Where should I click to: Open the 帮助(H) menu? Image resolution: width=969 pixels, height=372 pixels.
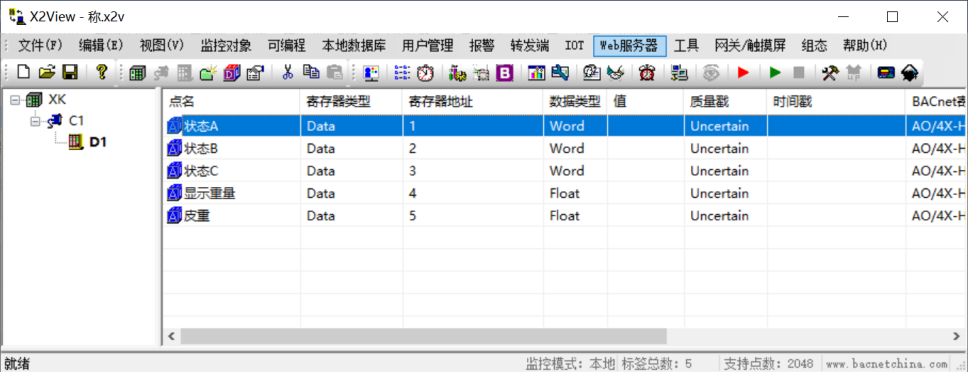point(865,45)
